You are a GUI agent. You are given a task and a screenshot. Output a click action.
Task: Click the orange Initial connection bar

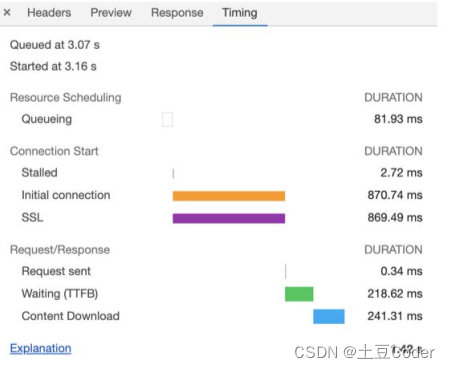[229, 196]
